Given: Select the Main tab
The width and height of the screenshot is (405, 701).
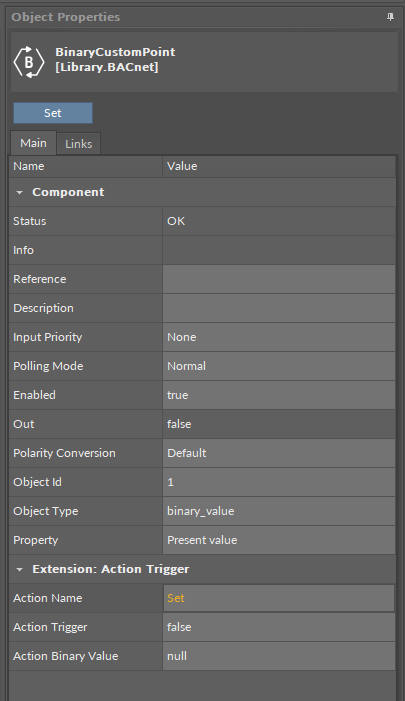Looking at the screenshot, I should coord(33,143).
